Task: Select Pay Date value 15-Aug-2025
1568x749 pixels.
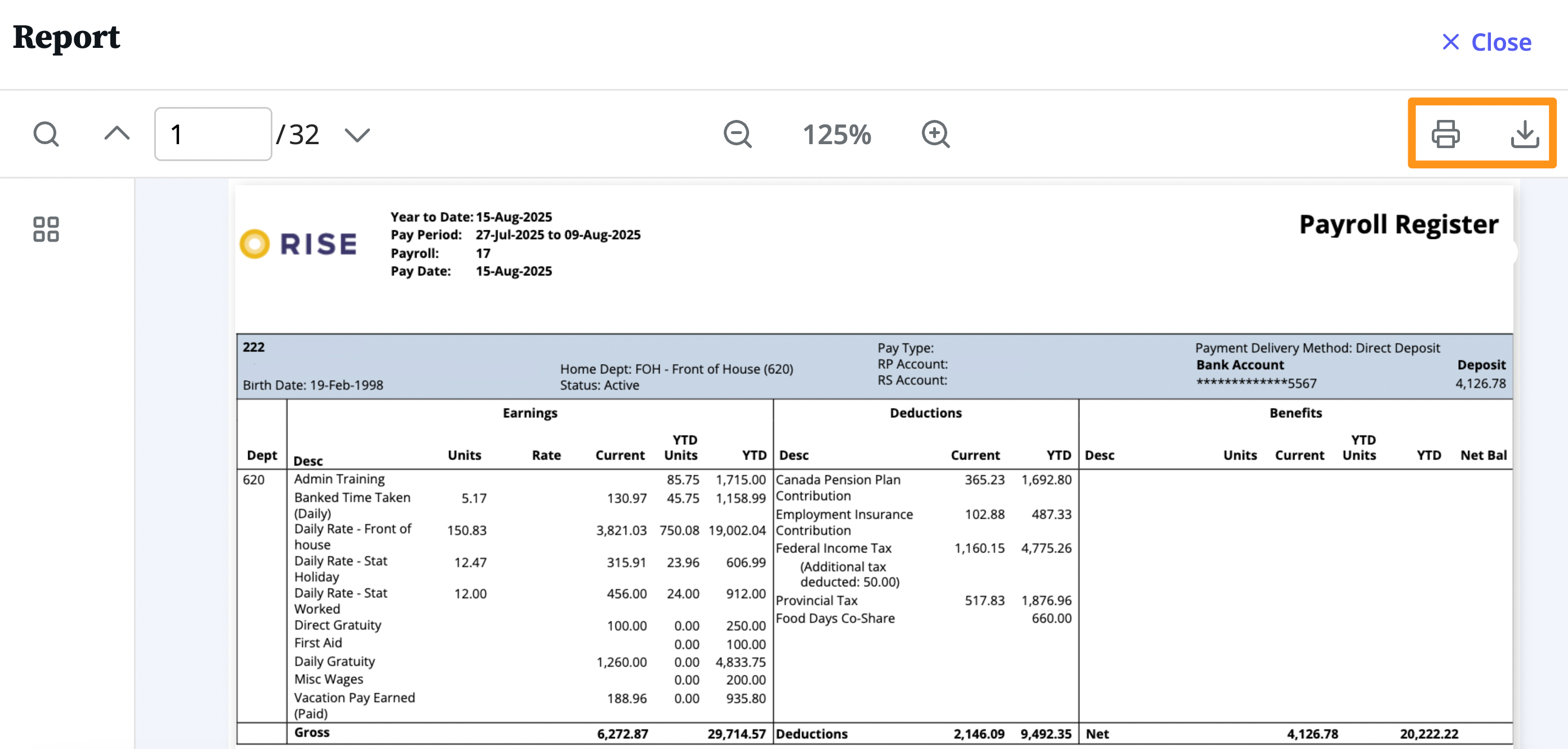Action: (514, 271)
